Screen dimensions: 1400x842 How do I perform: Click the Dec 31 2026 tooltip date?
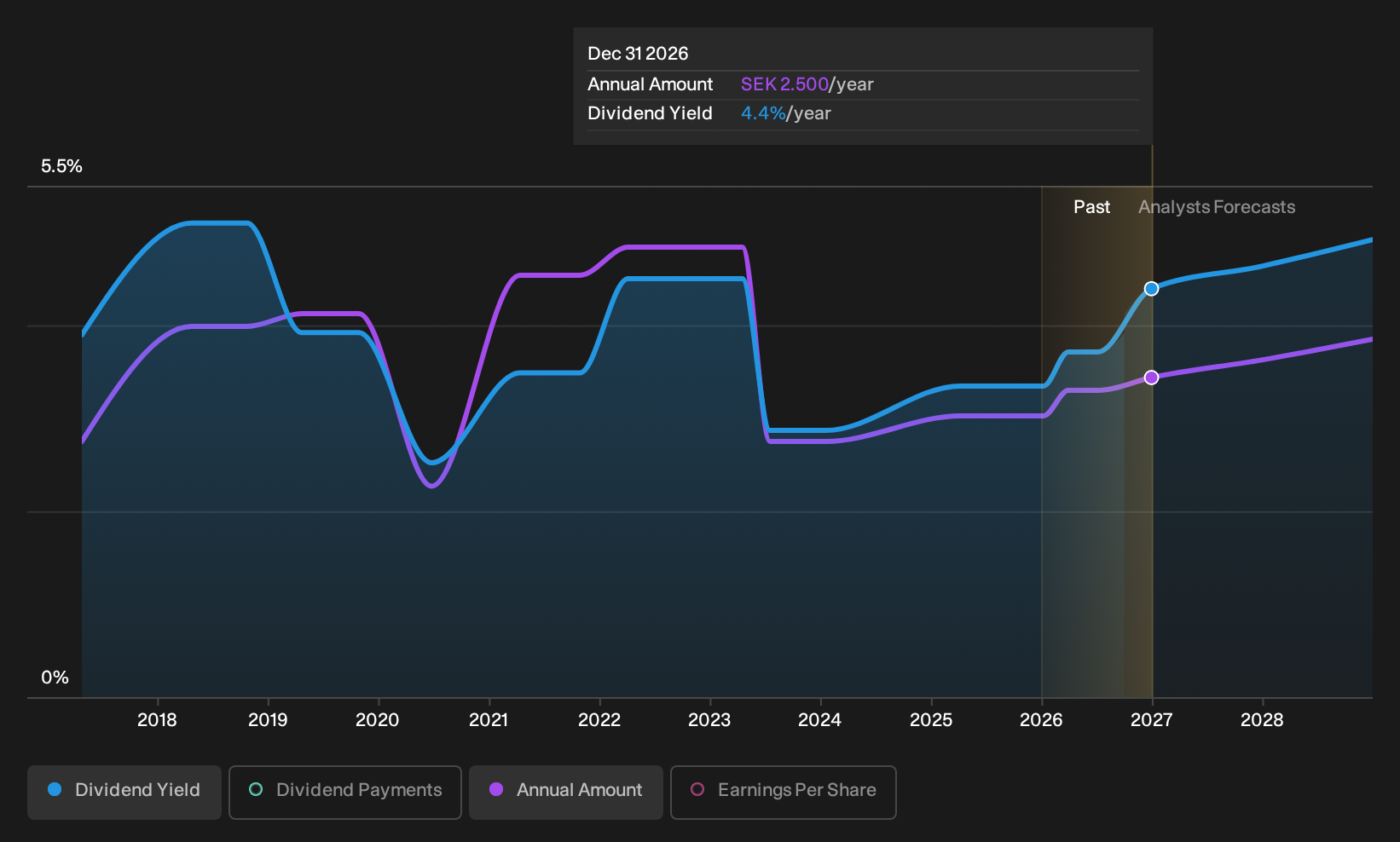(638, 54)
